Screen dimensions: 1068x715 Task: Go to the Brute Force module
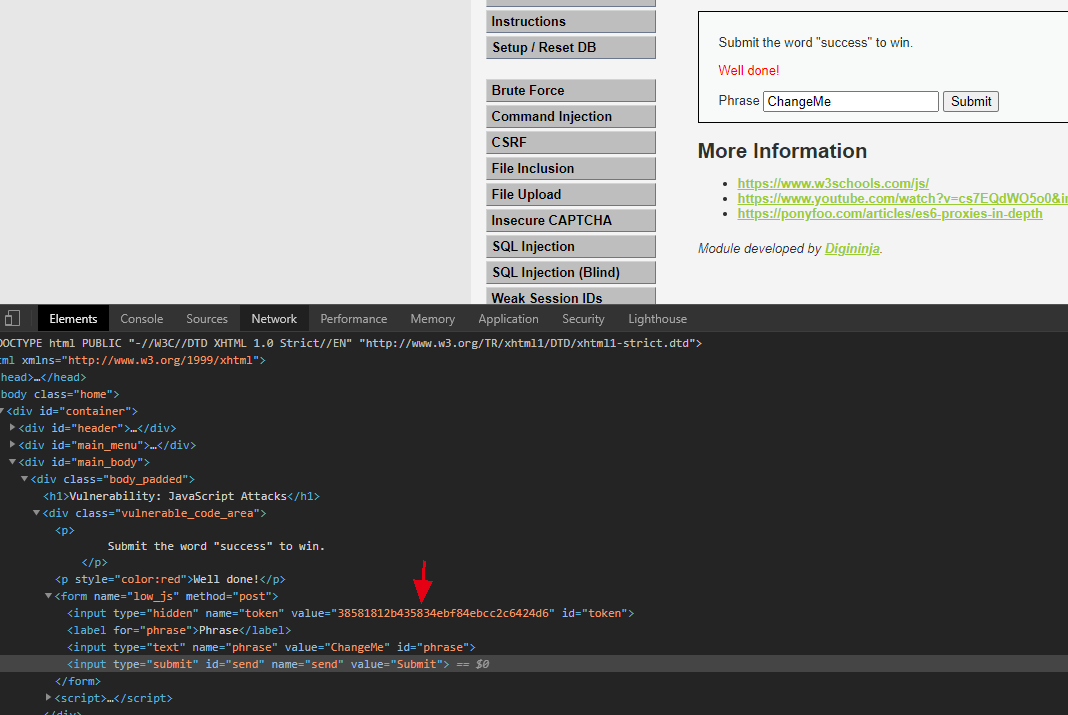coord(571,91)
